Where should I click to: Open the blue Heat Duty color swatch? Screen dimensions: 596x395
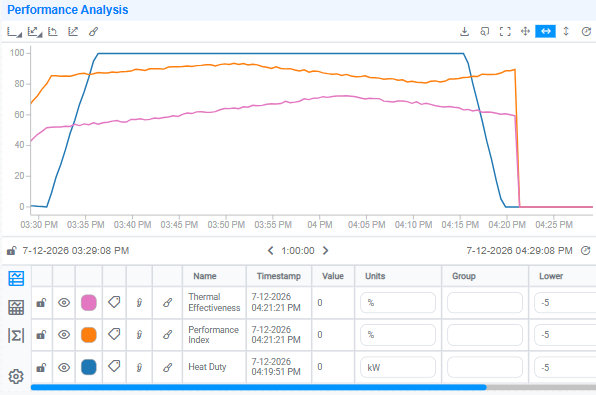(89, 367)
